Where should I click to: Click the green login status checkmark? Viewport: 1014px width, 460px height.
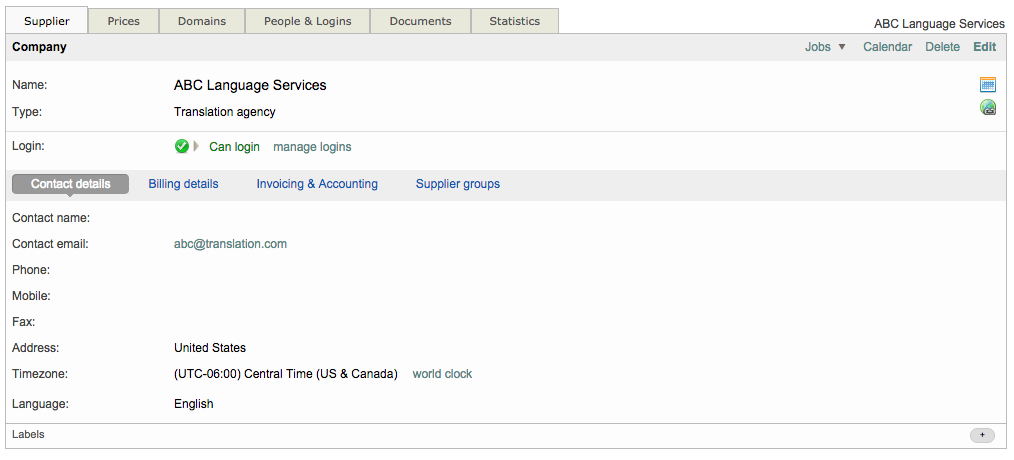182,146
